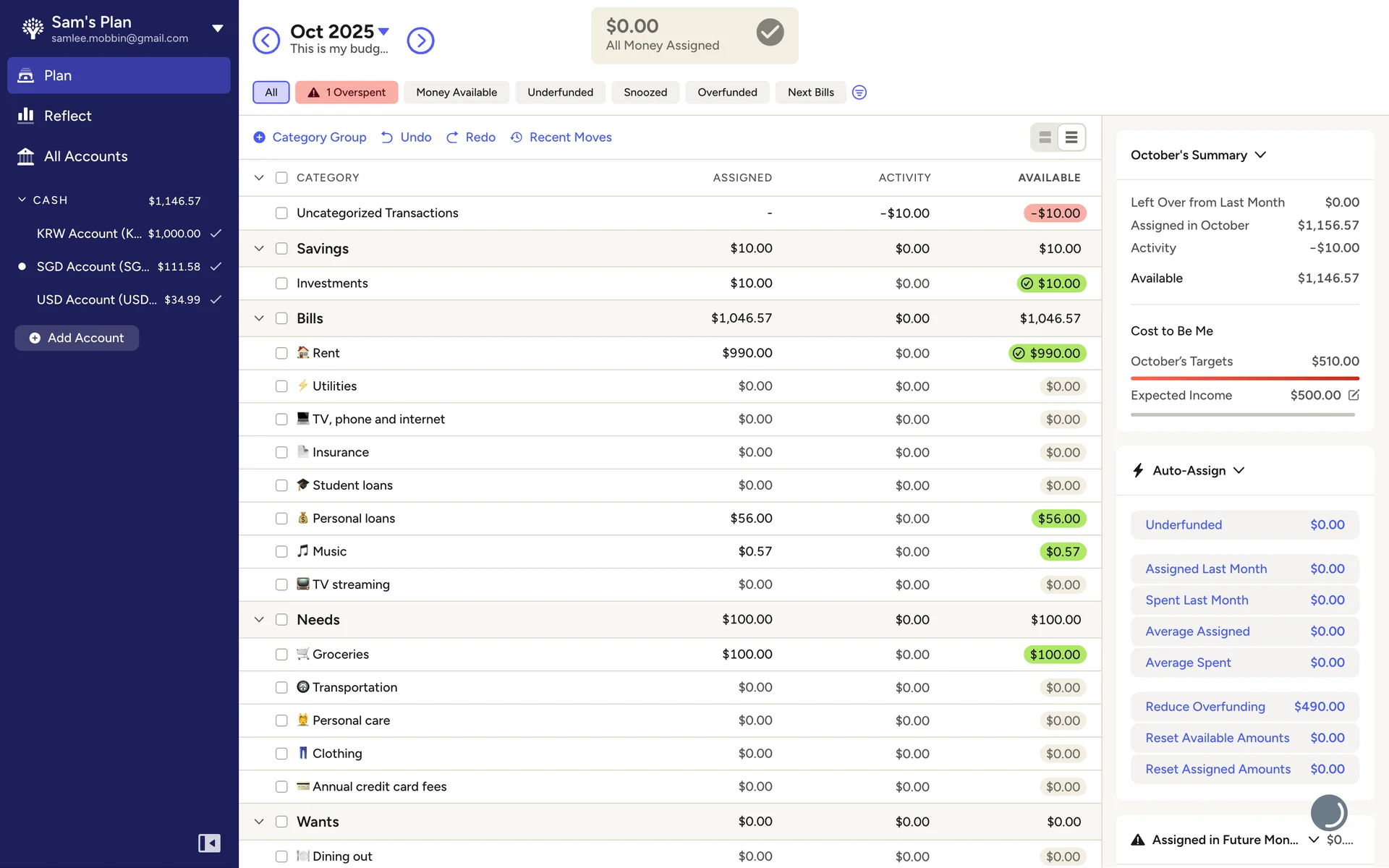Image resolution: width=1389 pixels, height=868 pixels.
Task: Select all categories header checkbox
Action: coord(281,178)
